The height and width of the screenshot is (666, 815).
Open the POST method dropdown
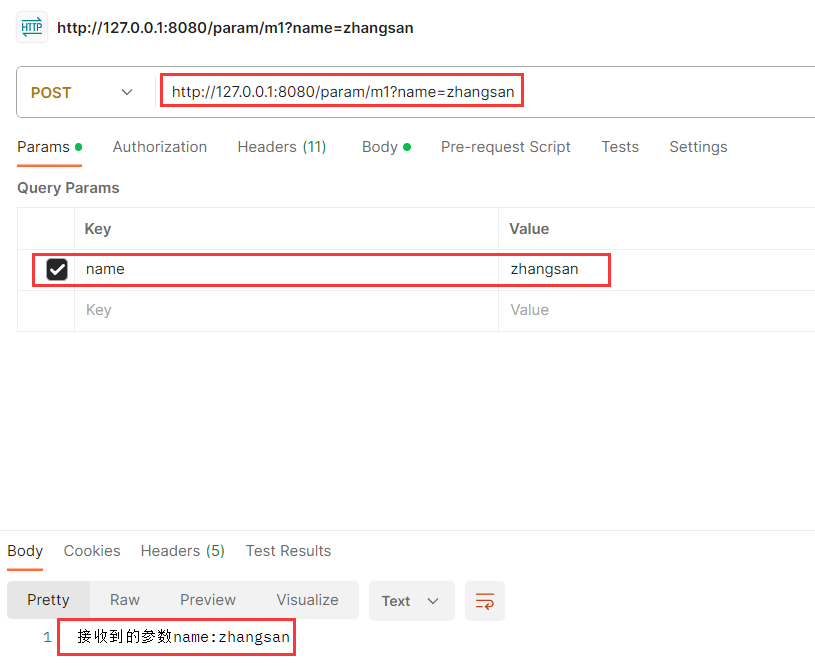click(x=82, y=93)
